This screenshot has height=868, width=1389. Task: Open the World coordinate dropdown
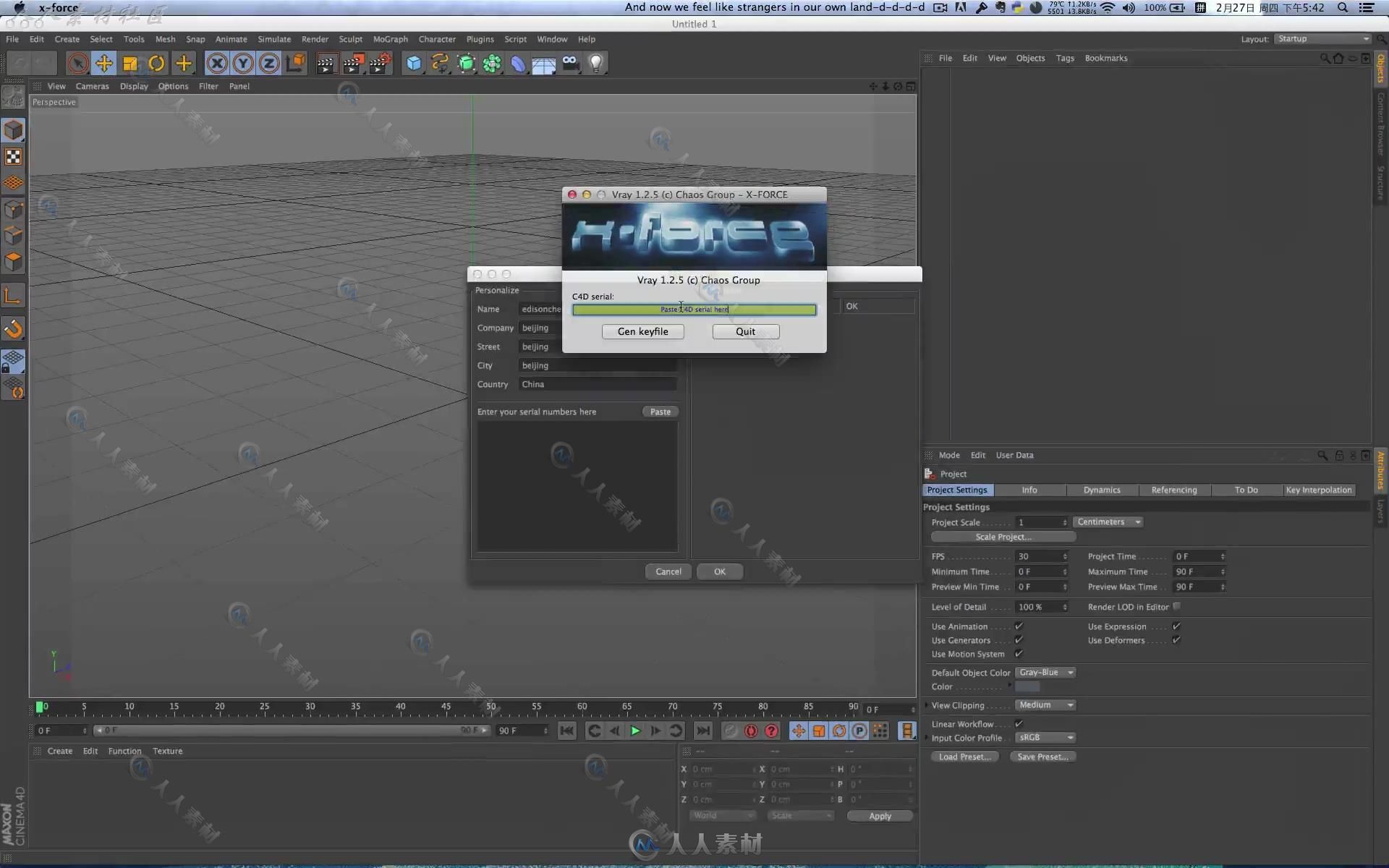coord(722,815)
